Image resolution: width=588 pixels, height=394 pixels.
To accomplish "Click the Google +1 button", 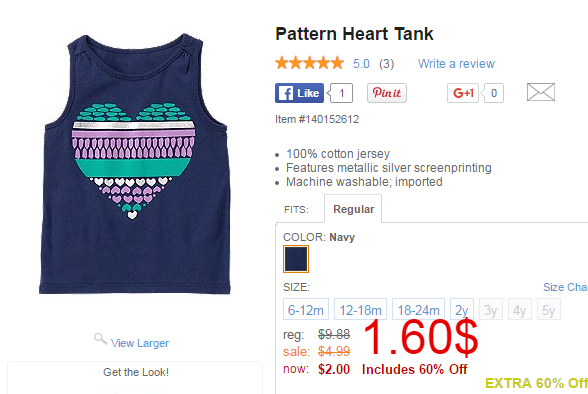I will tap(463, 93).
